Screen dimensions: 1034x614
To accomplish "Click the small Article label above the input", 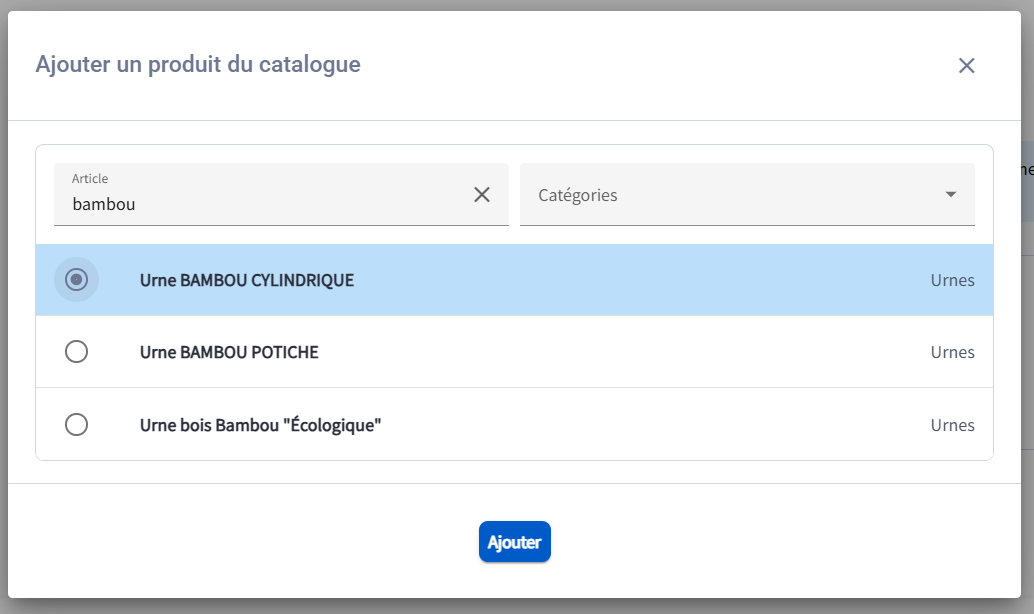I will tap(90, 178).
